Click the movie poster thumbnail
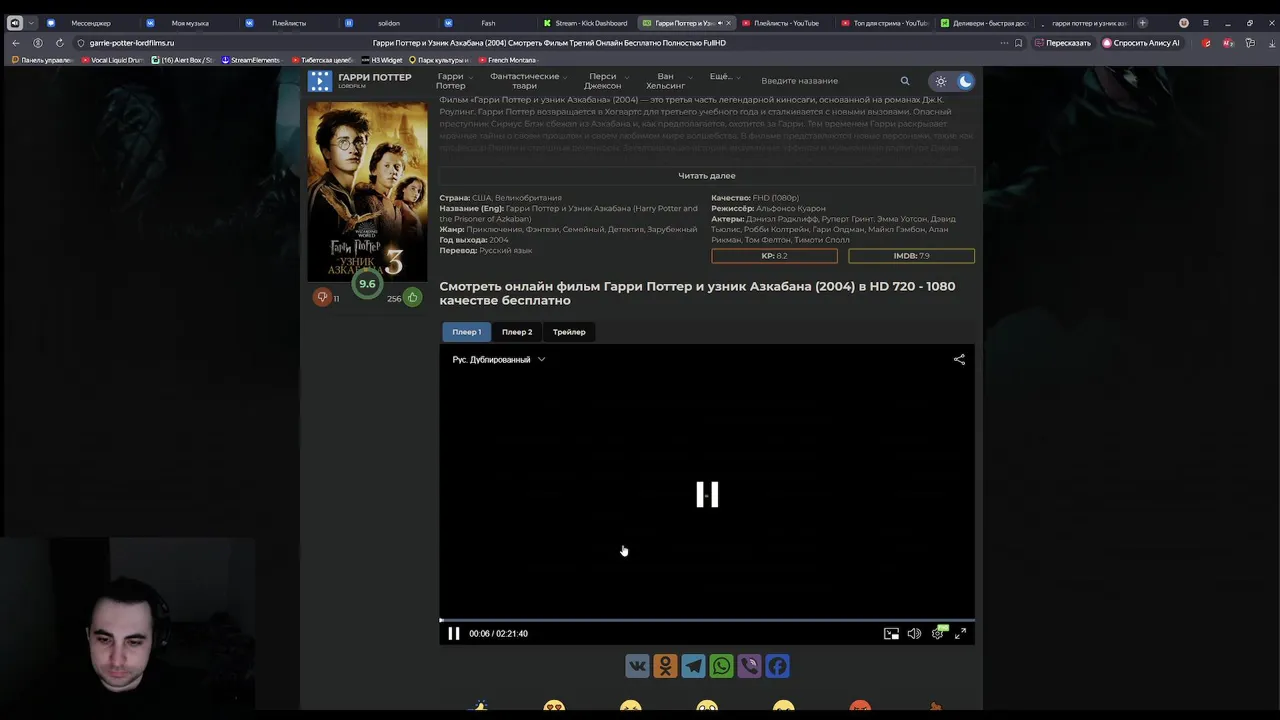 click(x=367, y=190)
